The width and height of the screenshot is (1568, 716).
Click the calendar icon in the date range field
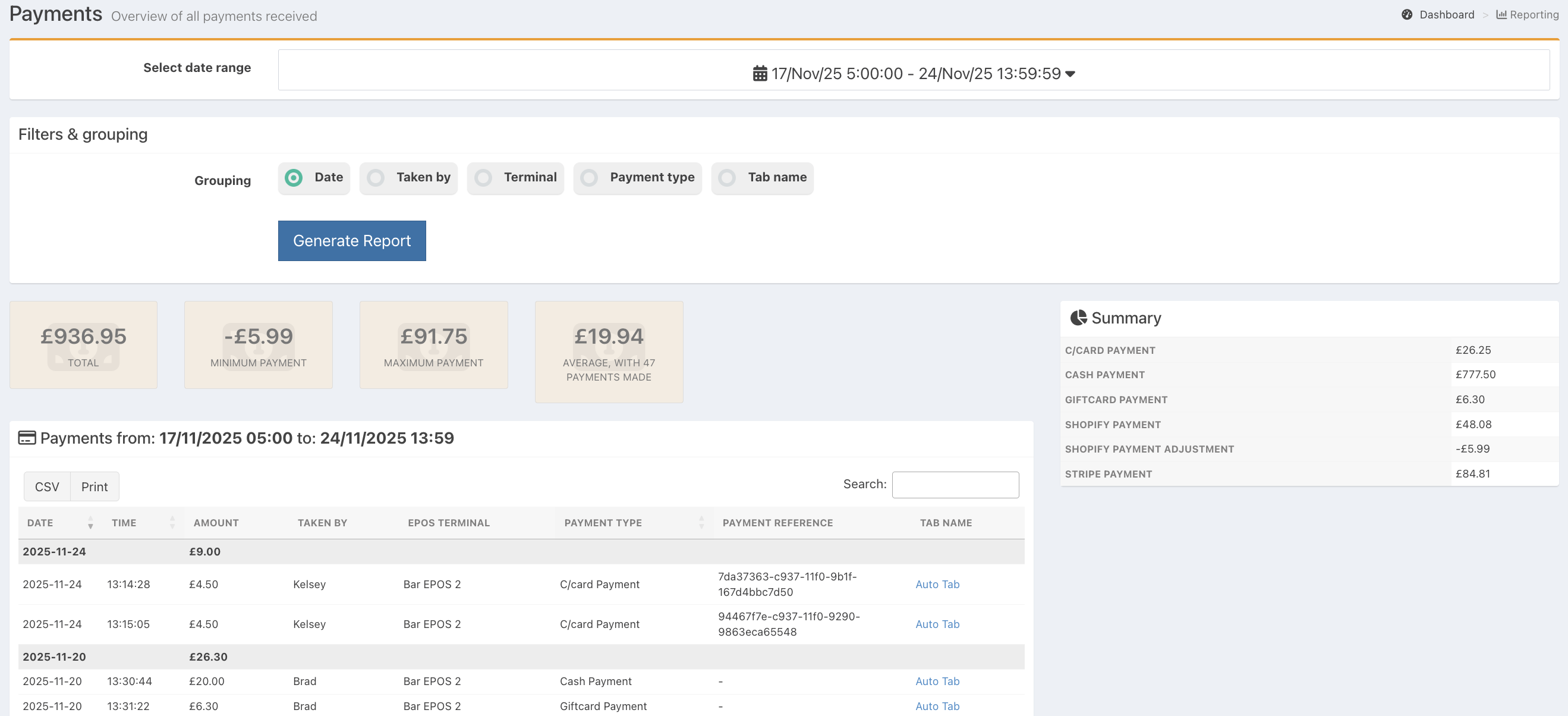[x=760, y=74]
